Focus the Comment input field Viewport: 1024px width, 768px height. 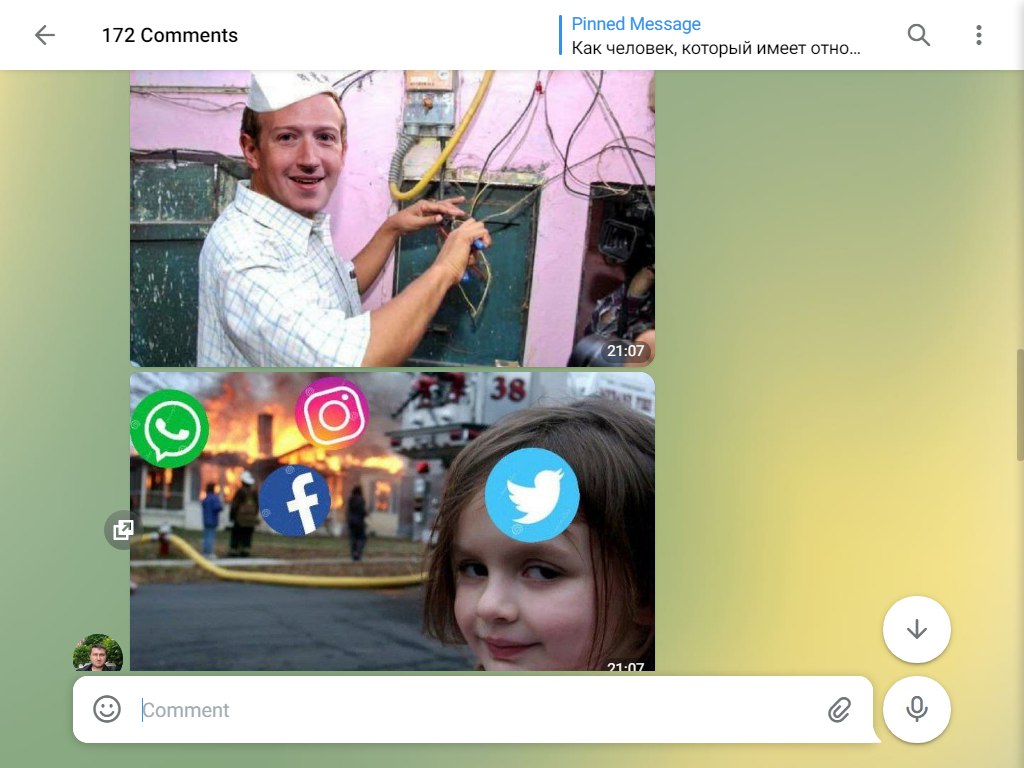tap(480, 710)
